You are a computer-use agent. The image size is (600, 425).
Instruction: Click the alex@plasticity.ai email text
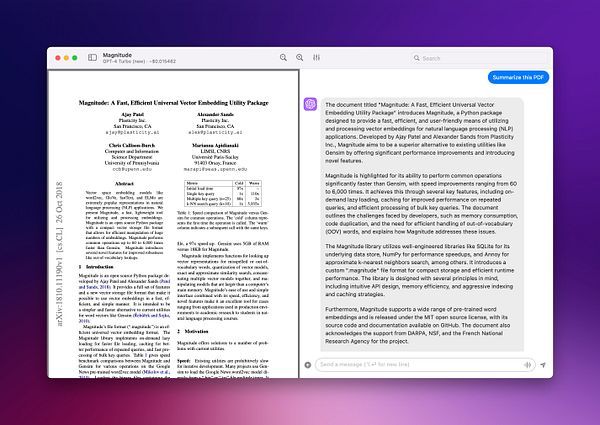[x=215, y=132]
